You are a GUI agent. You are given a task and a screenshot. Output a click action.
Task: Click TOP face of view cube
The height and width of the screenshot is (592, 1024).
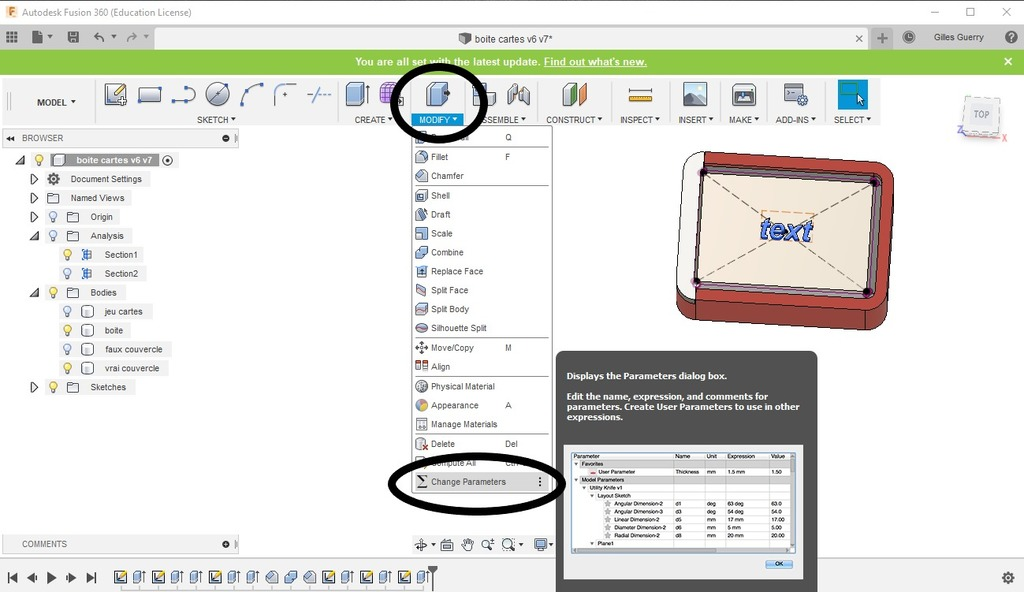coord(981,114)
